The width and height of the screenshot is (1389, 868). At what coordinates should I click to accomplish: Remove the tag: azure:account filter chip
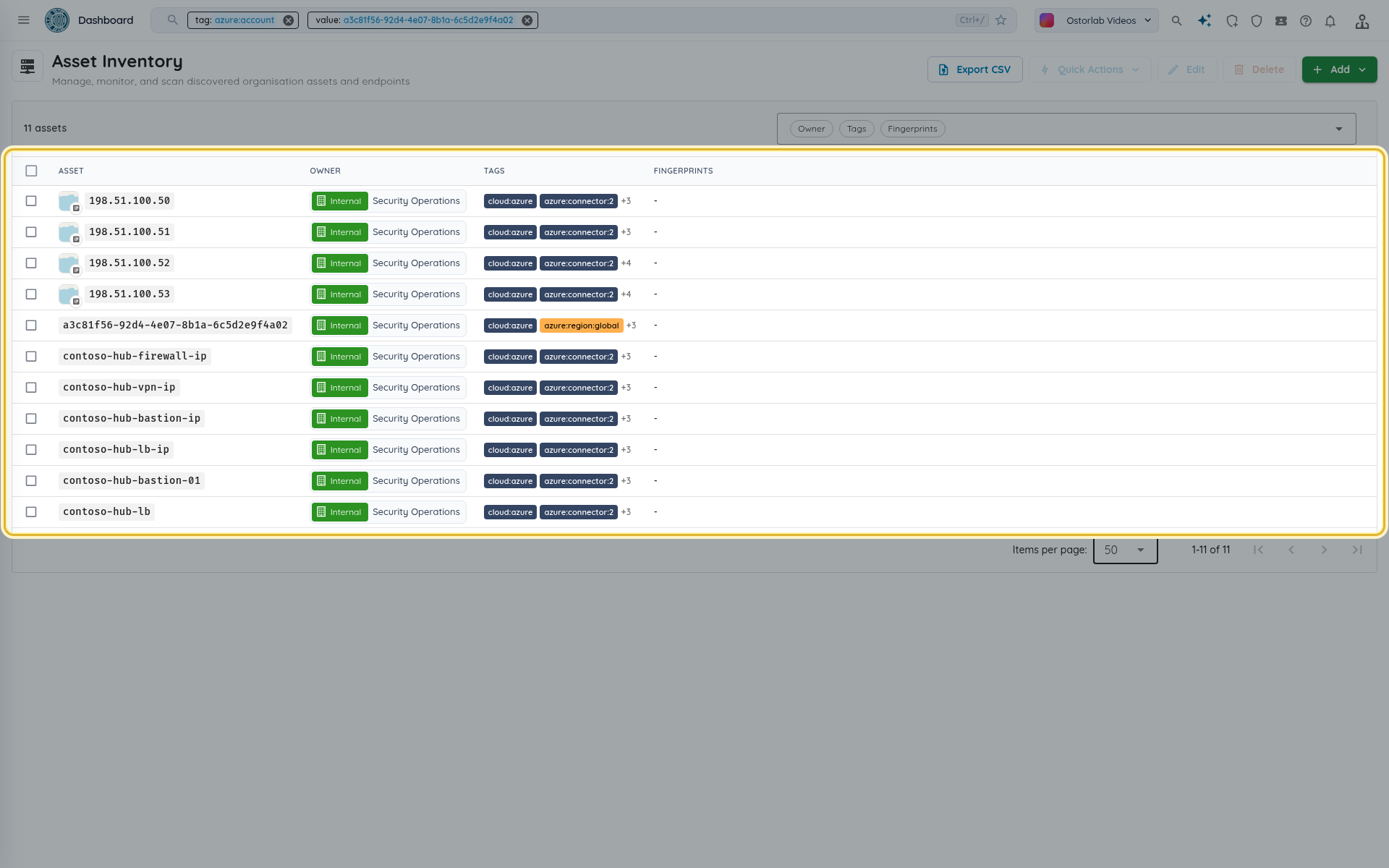point(289,20)
